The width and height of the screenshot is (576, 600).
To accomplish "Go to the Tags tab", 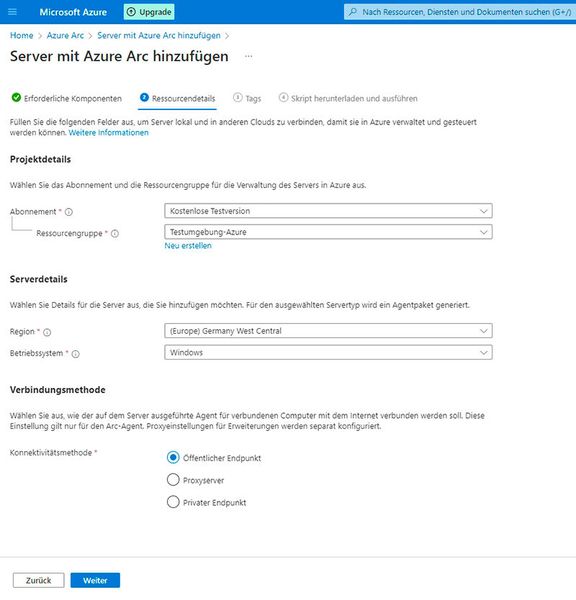I will coord(247,98).
